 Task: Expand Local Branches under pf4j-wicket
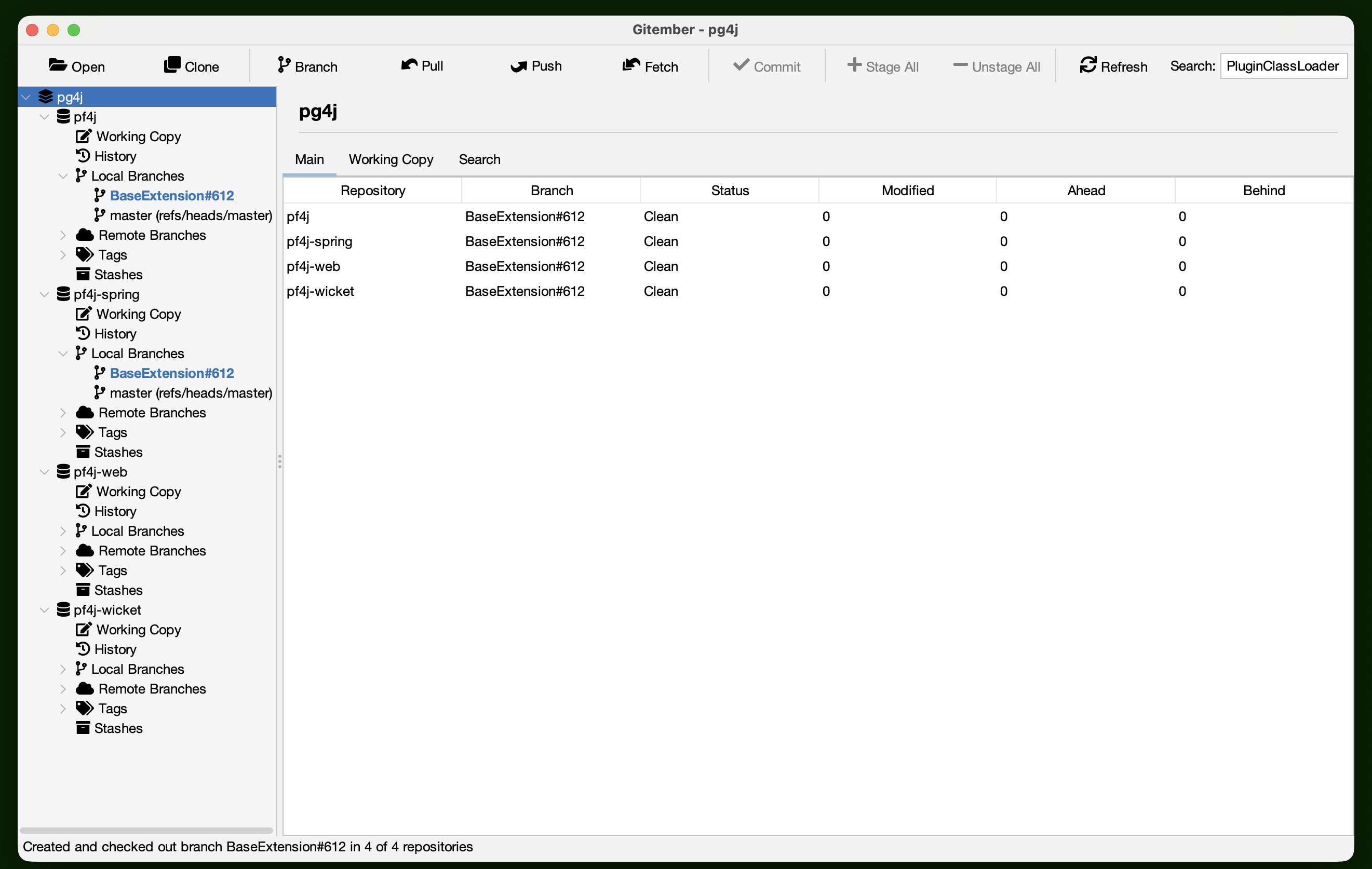tap(63, 669)
